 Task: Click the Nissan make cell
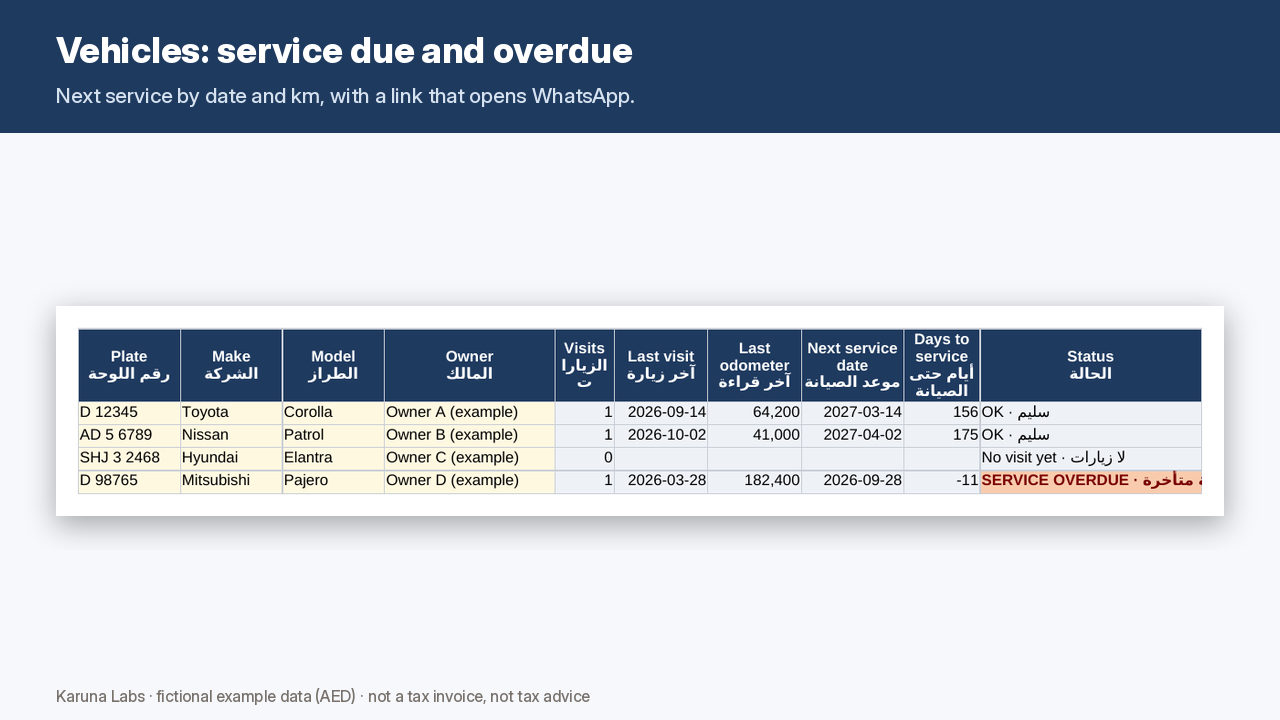[231, 436]
